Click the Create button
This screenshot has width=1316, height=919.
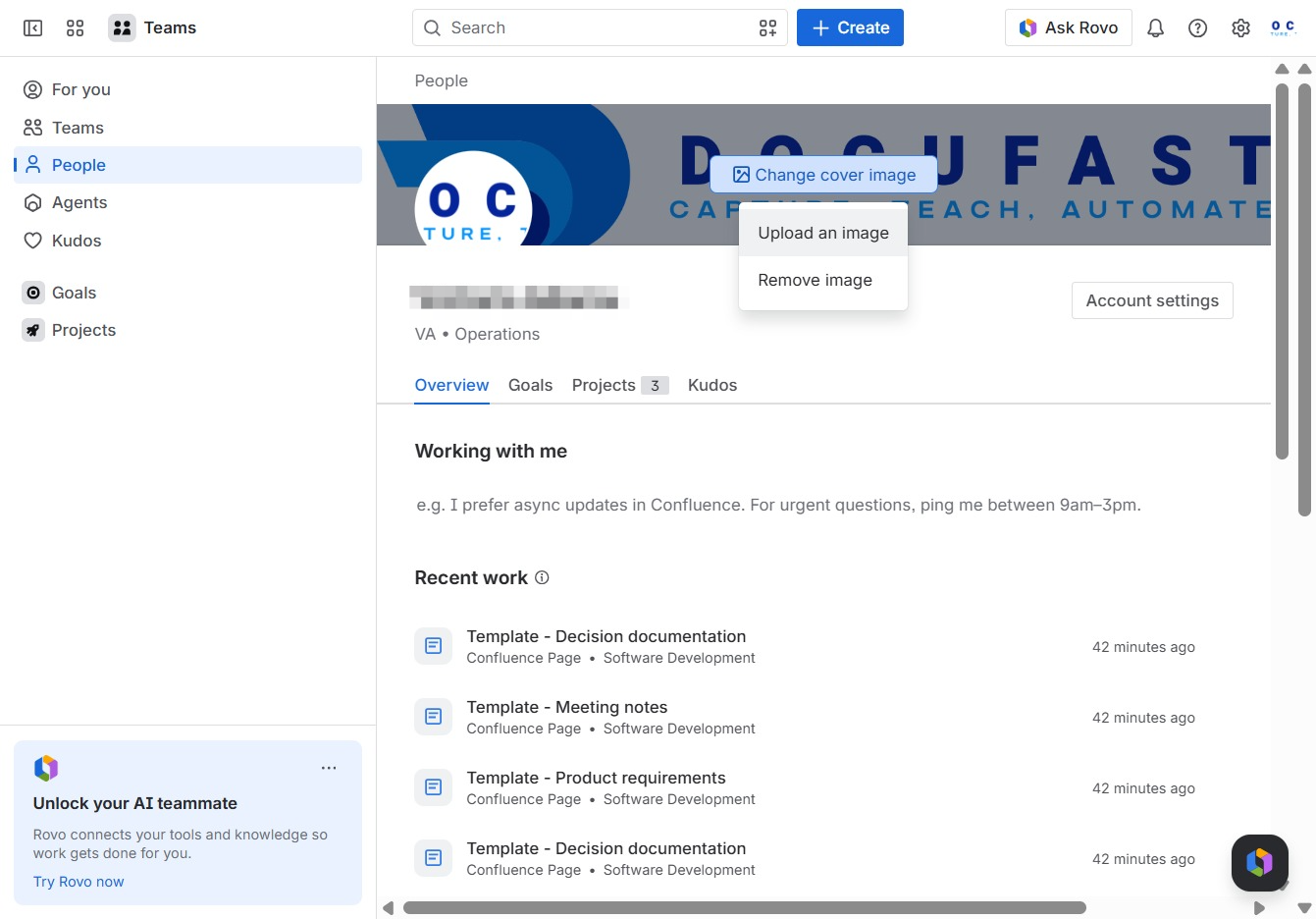[x=850, y=28]
